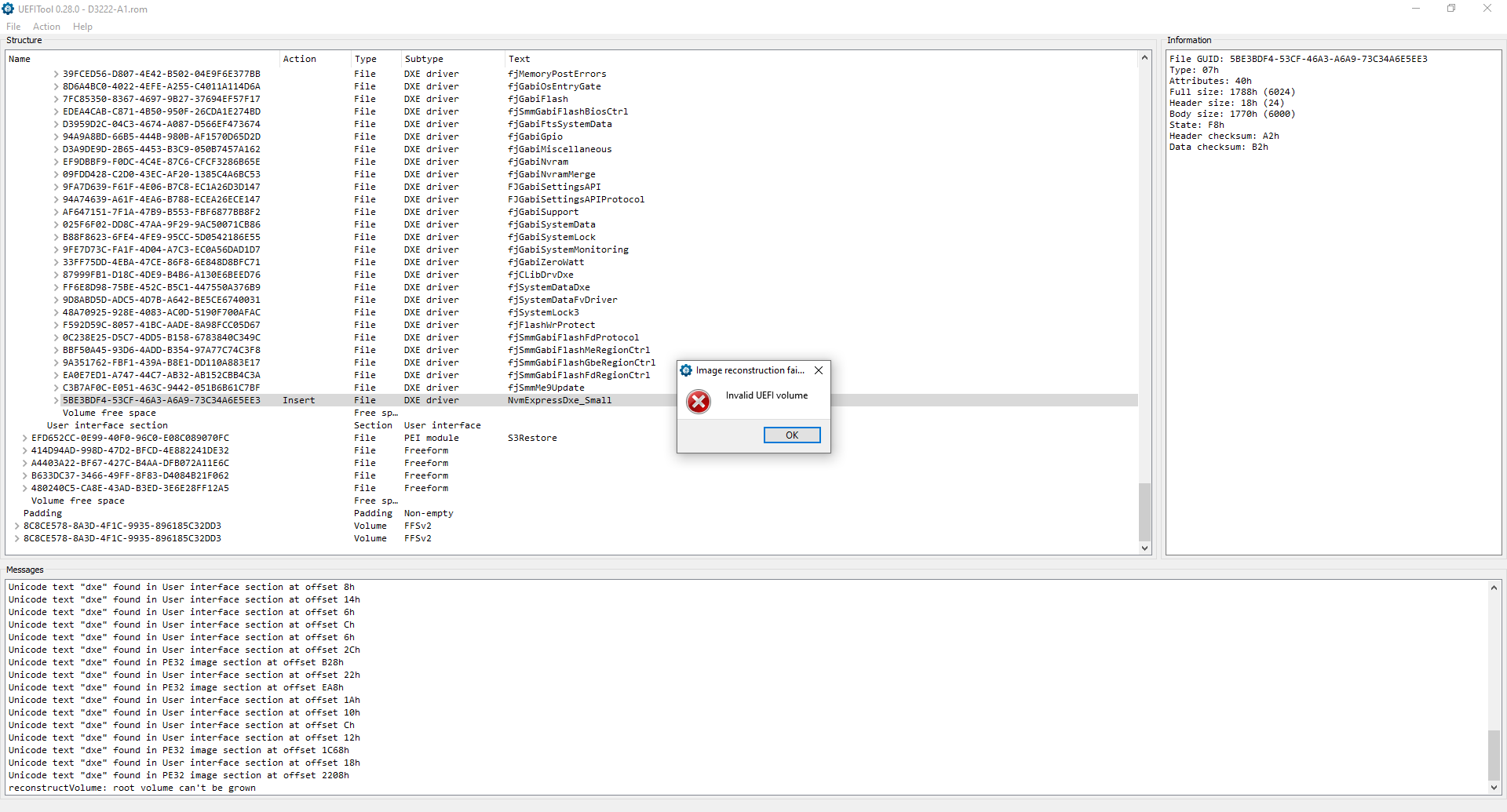Expand the last 8C8CE578-8A3D-4F1C volume node
Viewport: 1507px width, 812px height.
(16, 538)
